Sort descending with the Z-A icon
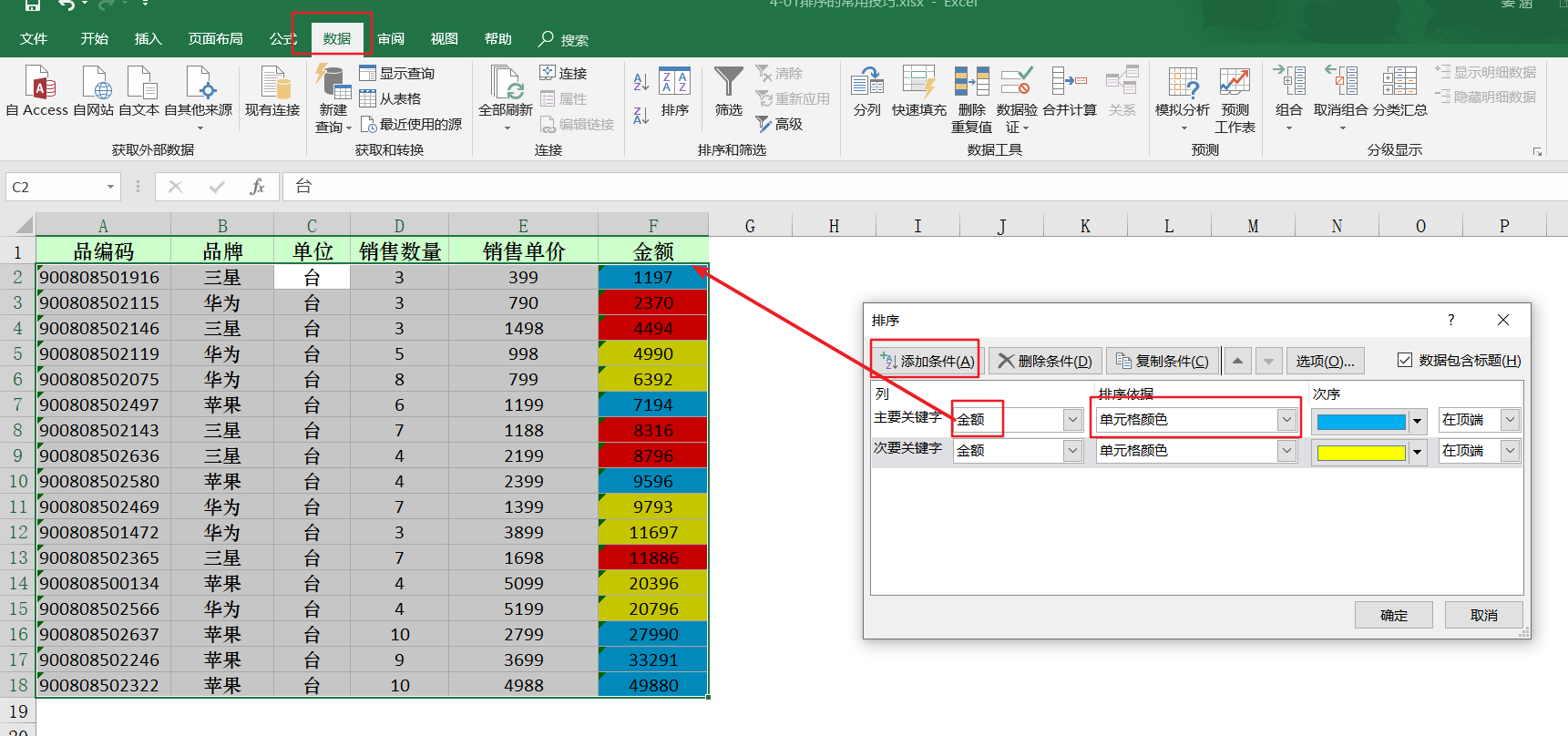 [x=641, y=116]
